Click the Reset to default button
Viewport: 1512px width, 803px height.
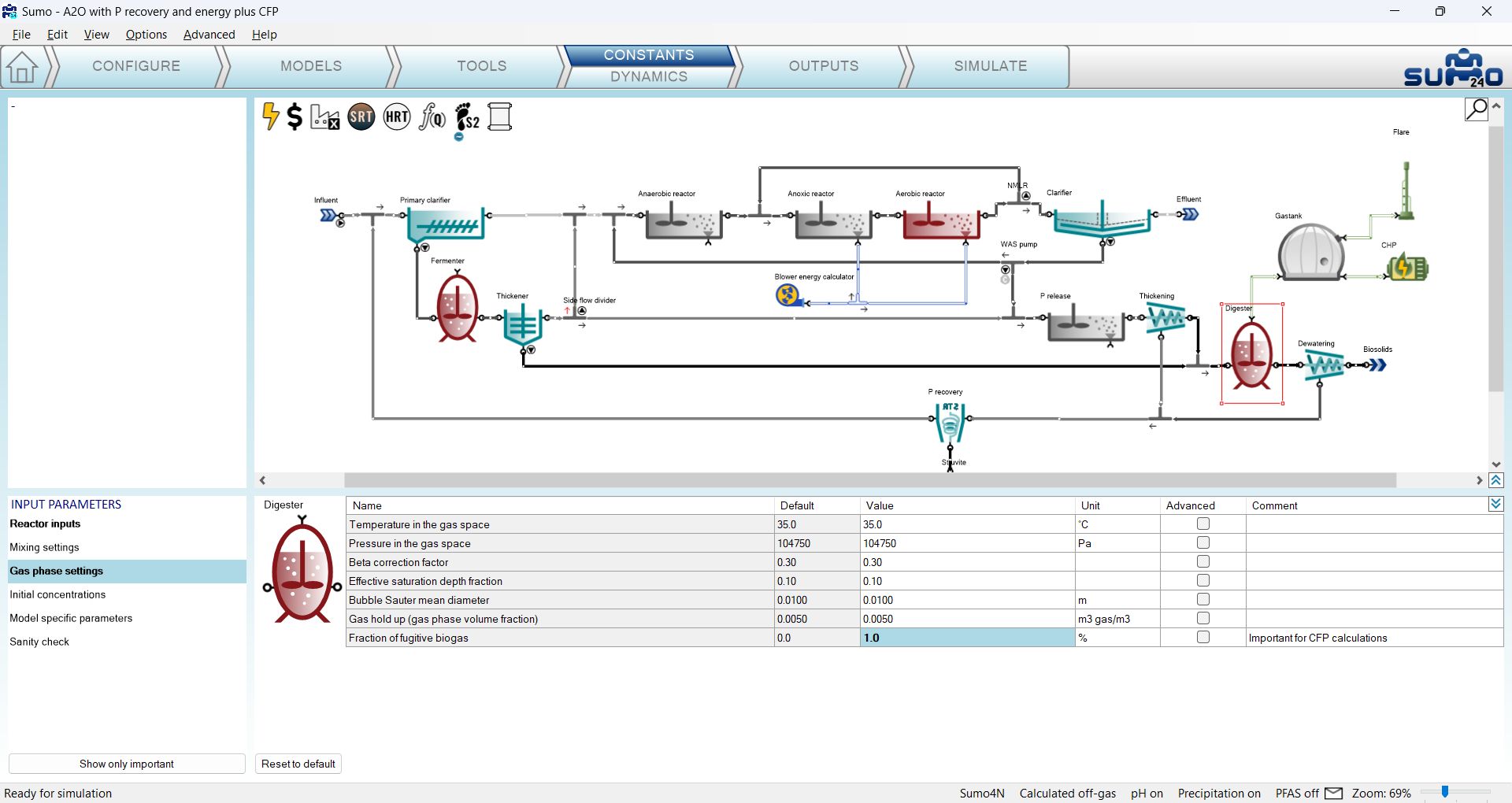point(298,764)
